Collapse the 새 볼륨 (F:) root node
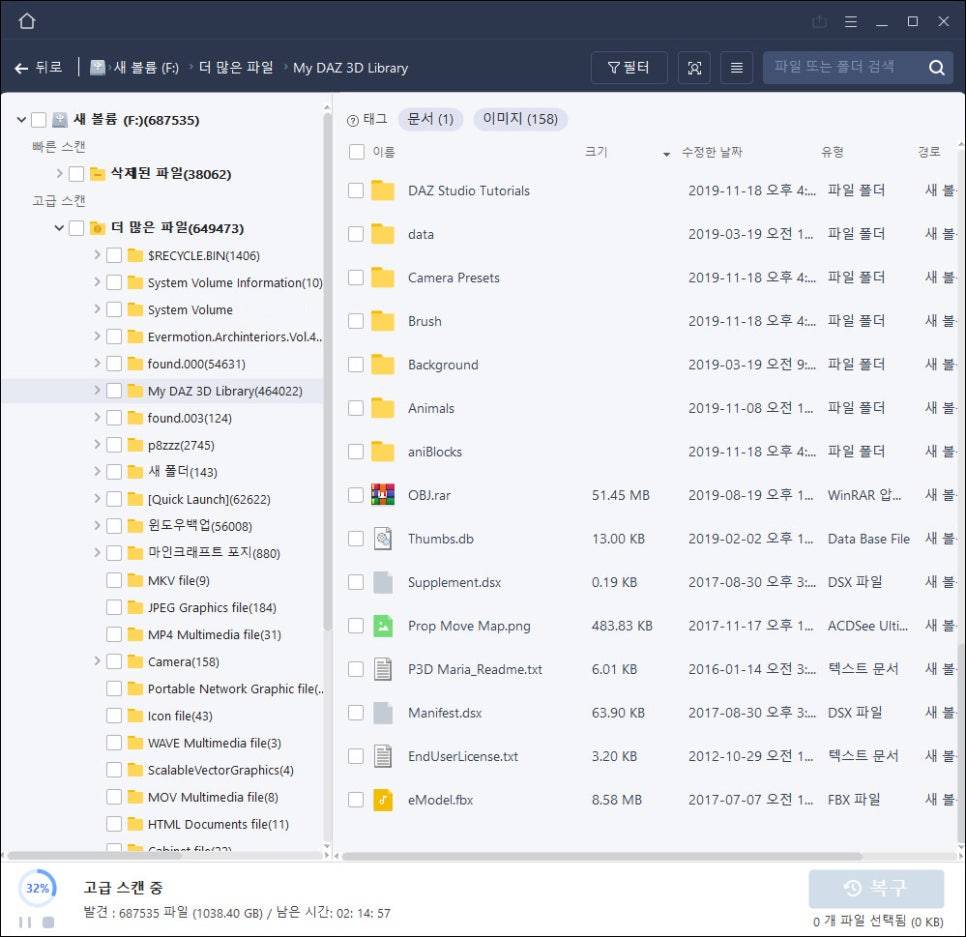Image resolution: width=966 pixels, height=937 pixels. [x=22, y=120]
